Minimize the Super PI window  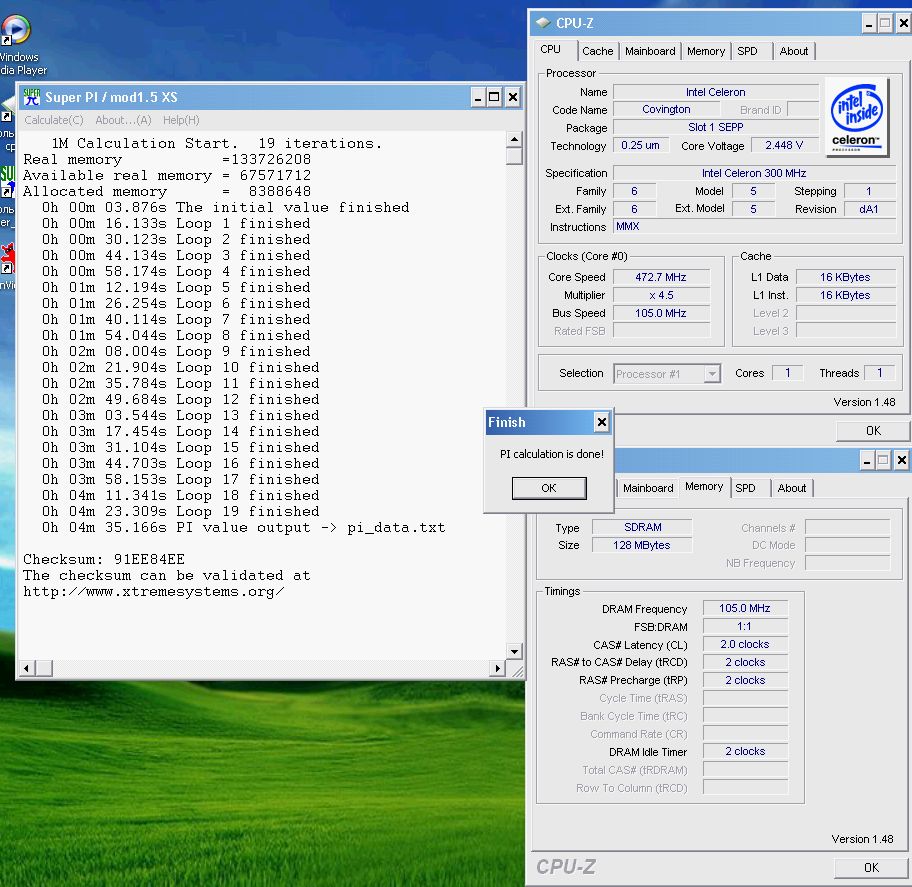point(478,97)
